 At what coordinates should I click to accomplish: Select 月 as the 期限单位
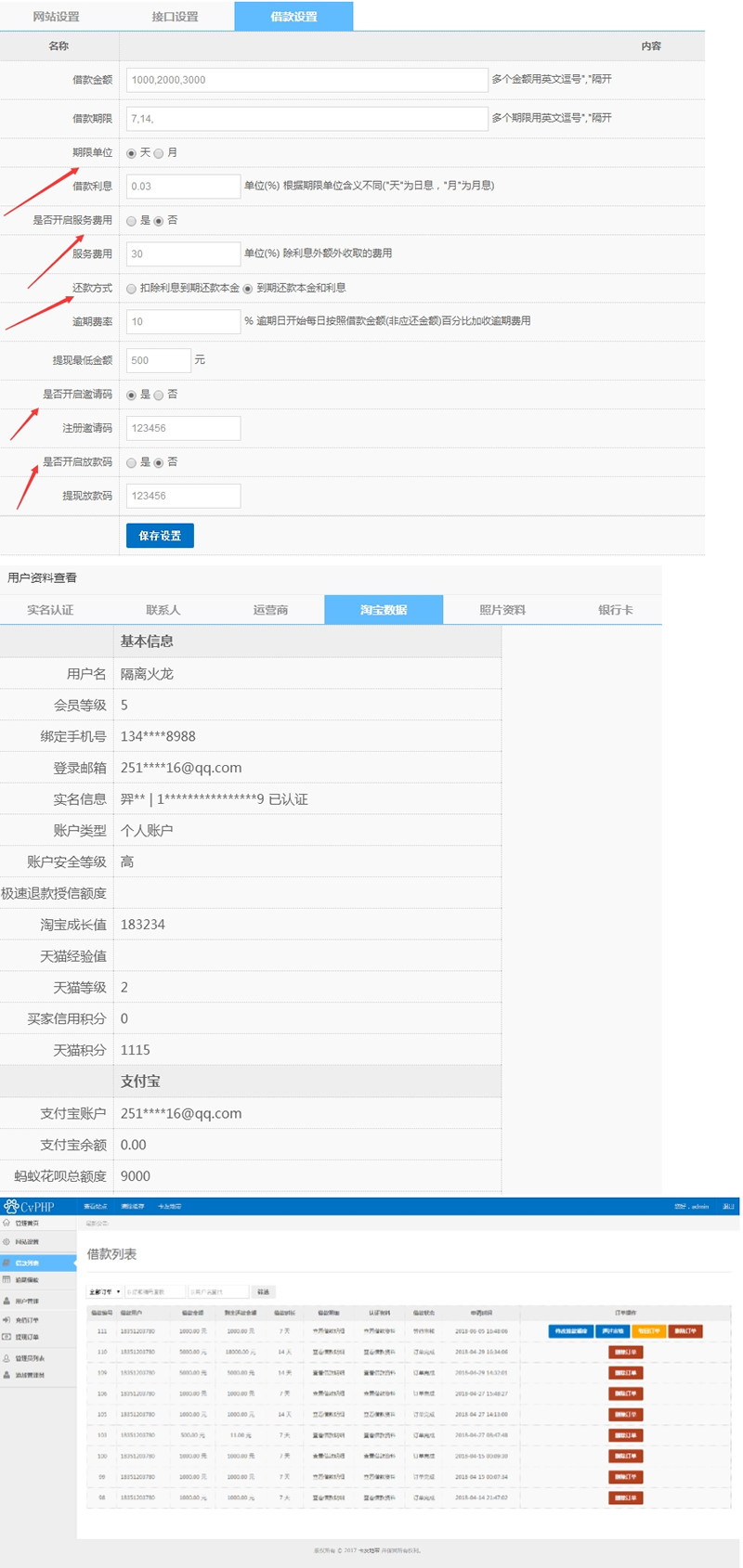tap(159, 153)
